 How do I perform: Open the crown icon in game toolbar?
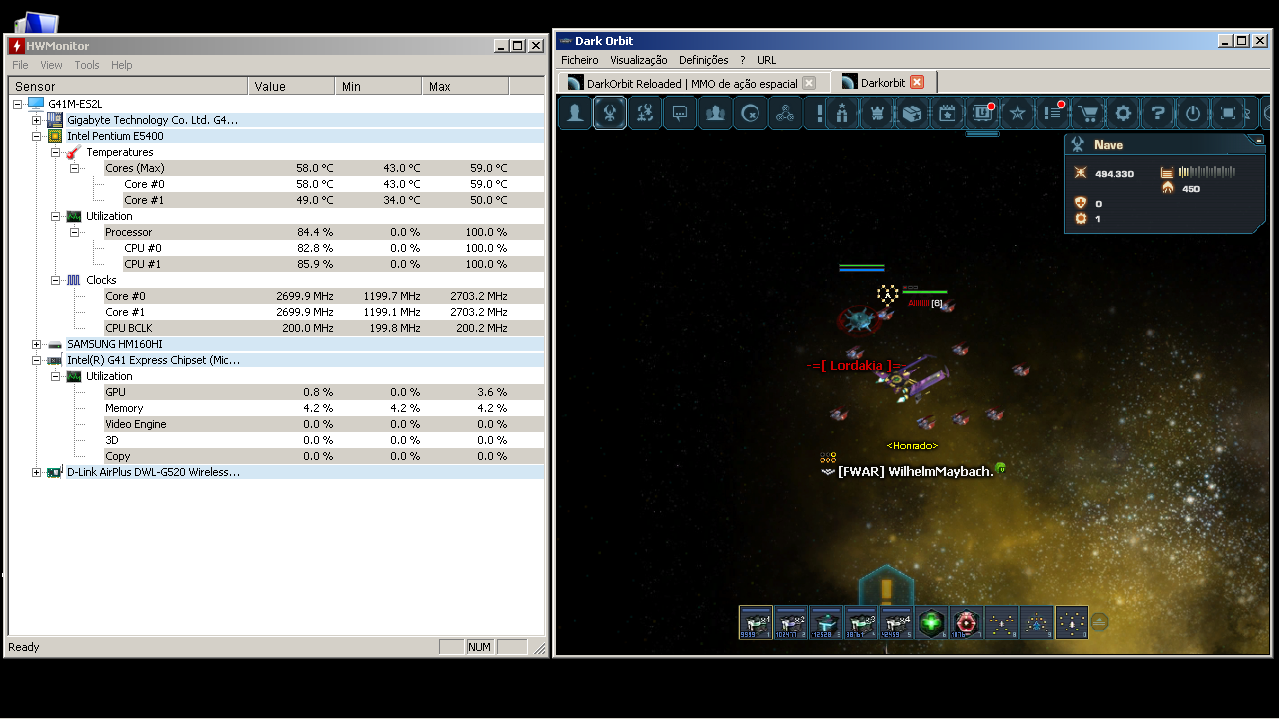pos(877,113)
